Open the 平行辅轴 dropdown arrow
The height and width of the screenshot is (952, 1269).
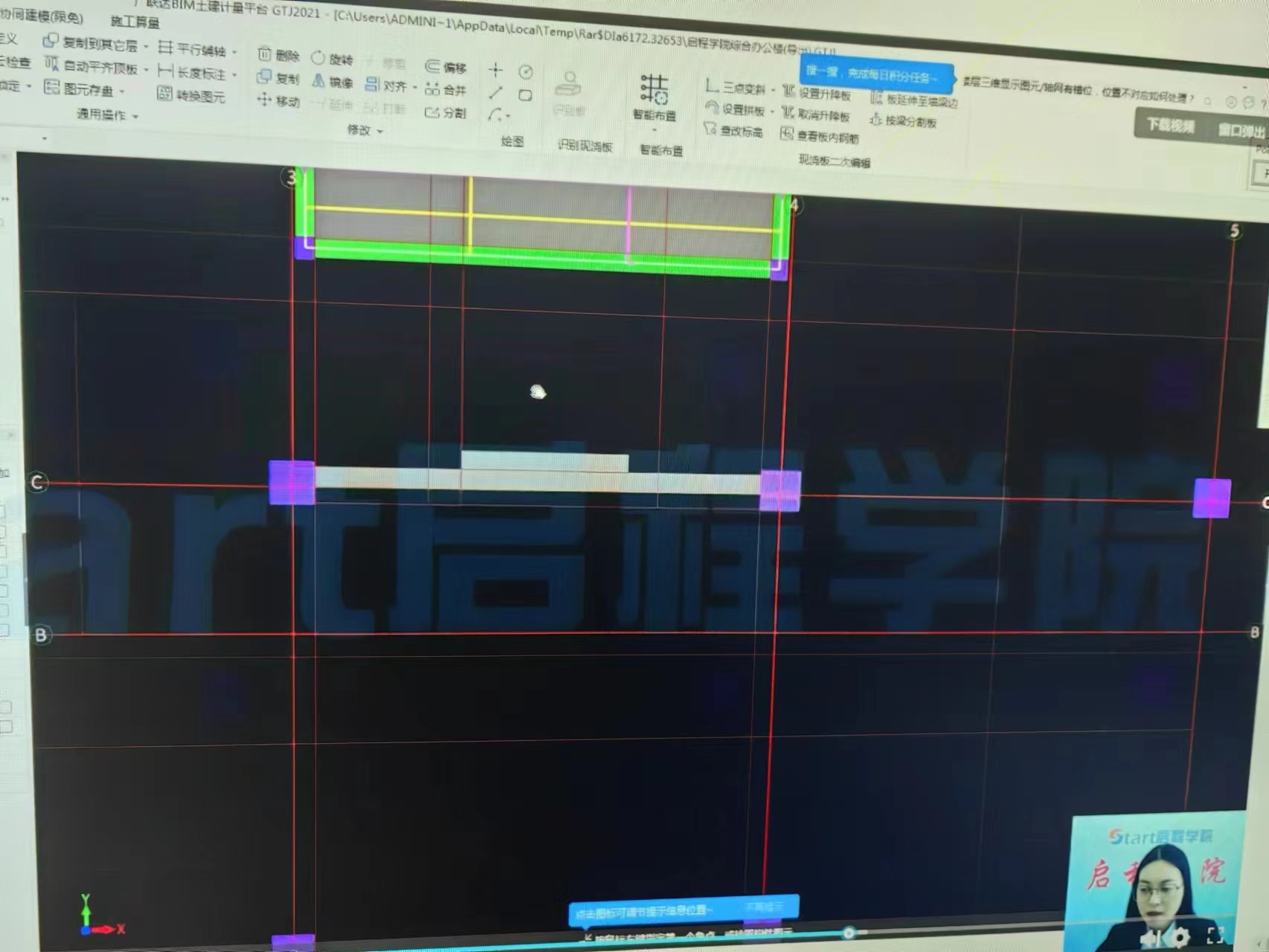tap(234, 52)
